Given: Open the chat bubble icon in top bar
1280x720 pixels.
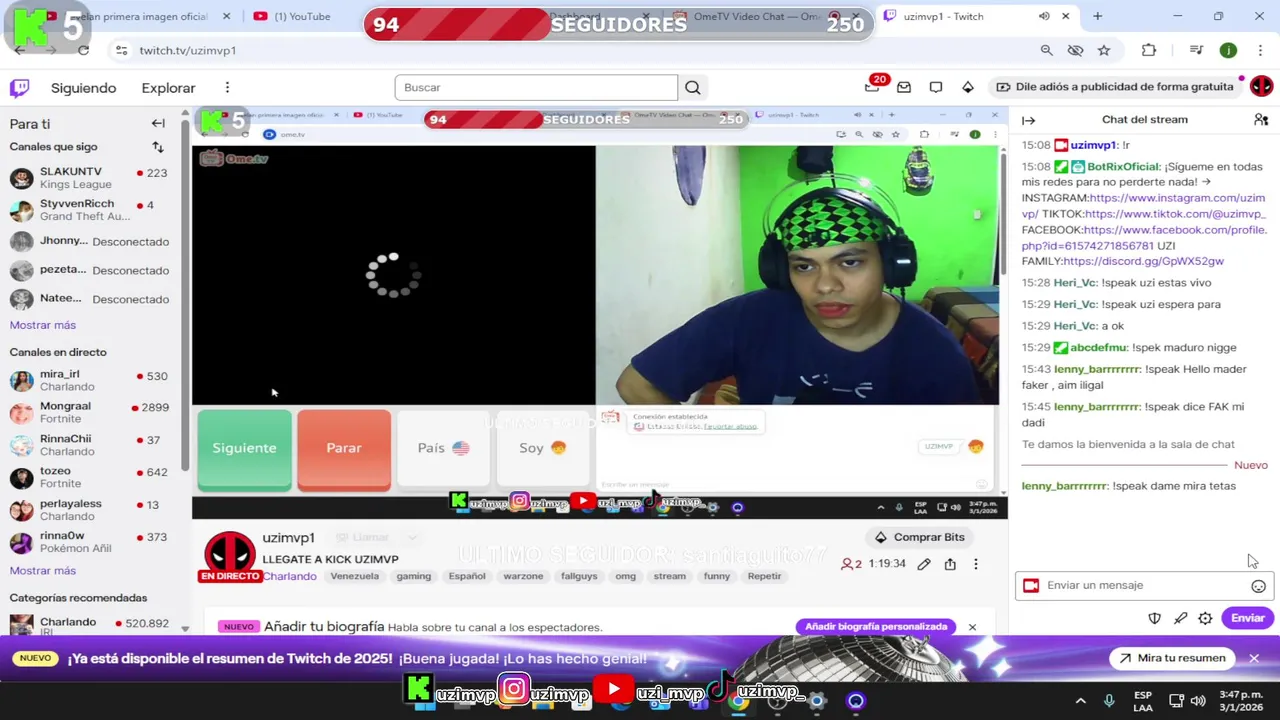Looking at the screenshot, I should (x=936, y=87).
